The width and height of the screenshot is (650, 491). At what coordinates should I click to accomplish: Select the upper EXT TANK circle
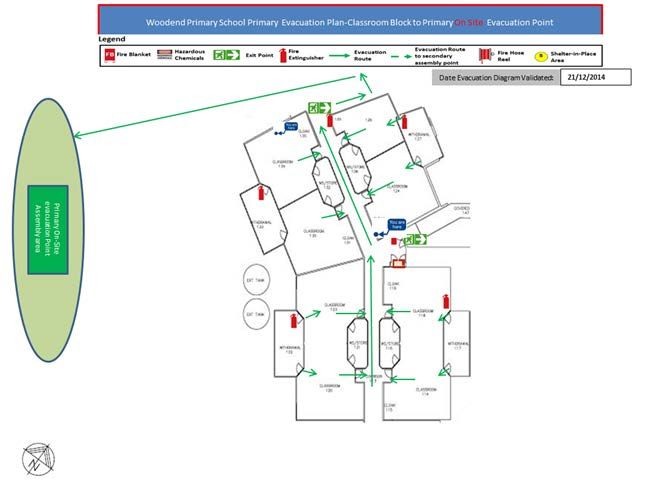(x=256, y=280)
